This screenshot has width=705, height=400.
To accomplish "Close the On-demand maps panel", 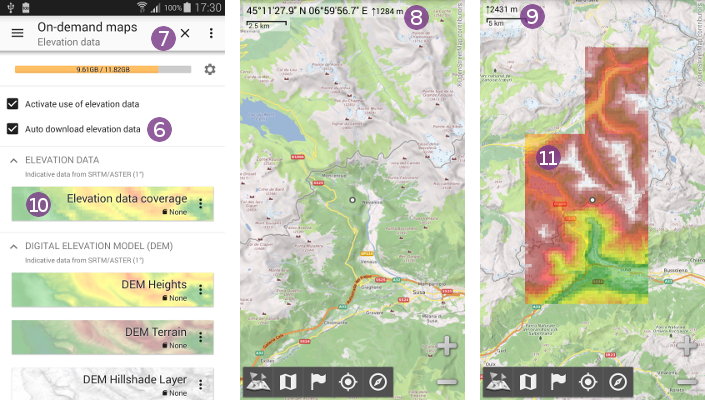I will (185, 33).
